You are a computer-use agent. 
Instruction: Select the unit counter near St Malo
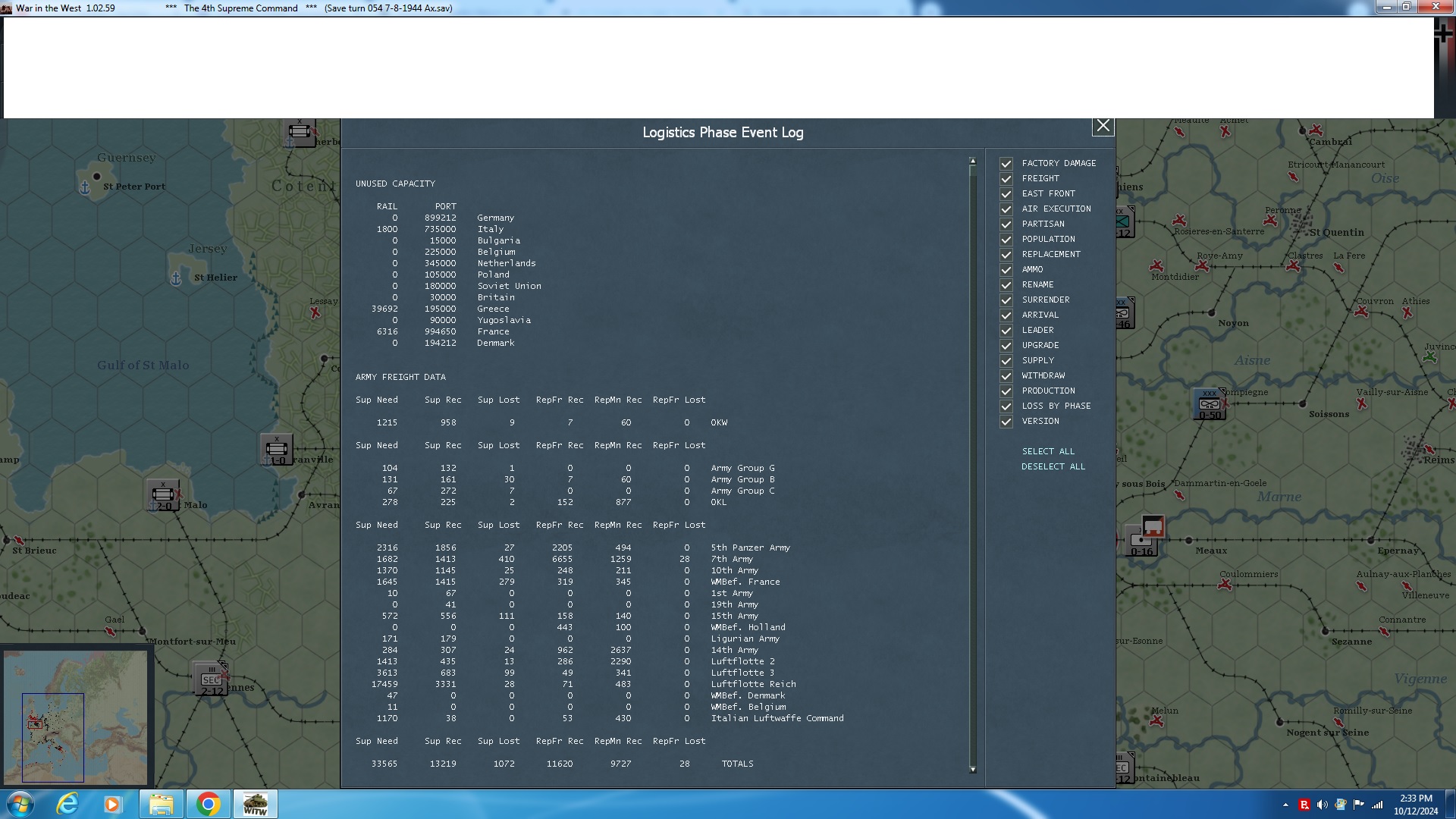pyautogui.click(x=163, y=495)
